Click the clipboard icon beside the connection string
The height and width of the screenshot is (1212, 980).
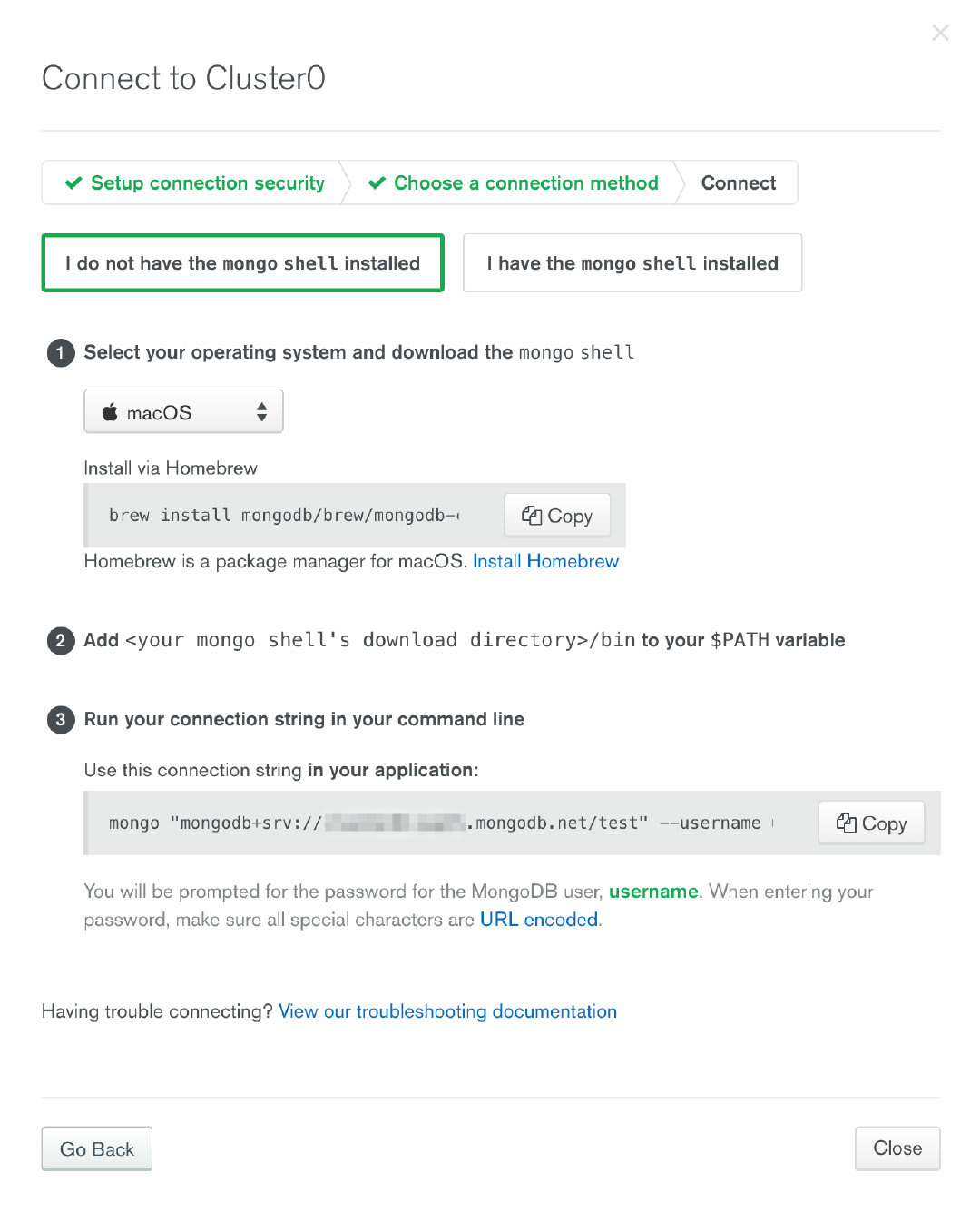[846, 823]
